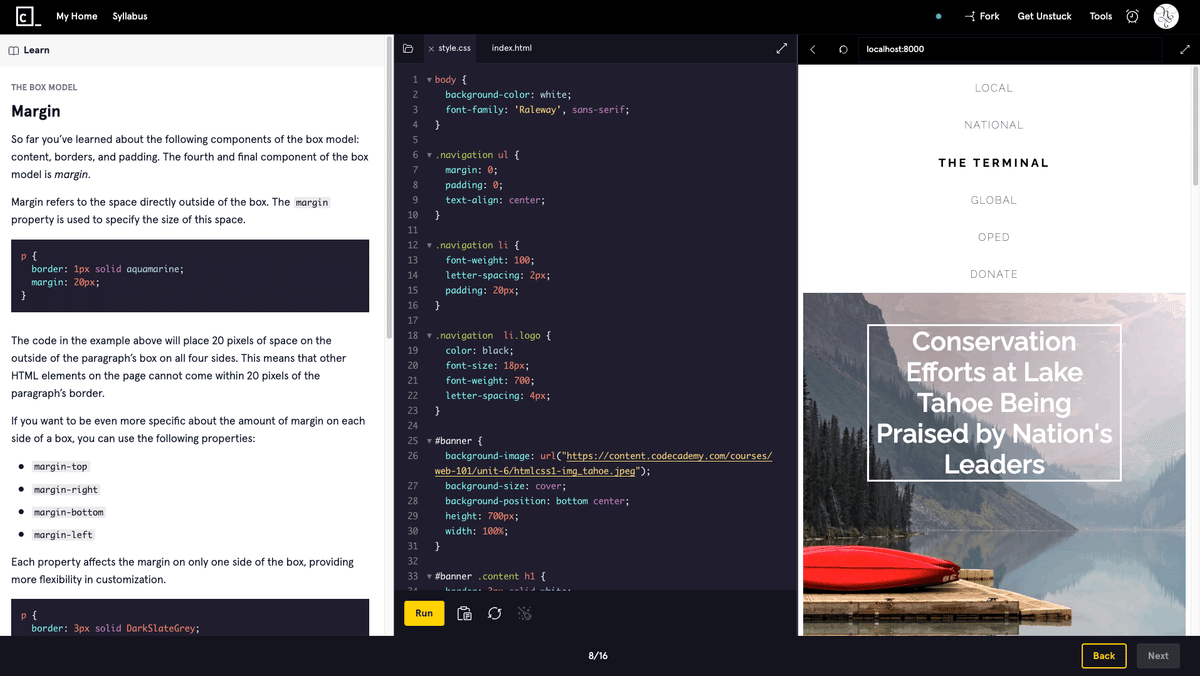Screen dimensions: 1200x676
Task: Click the 'background-size: cover;' code line
Action: click(506, 486)
